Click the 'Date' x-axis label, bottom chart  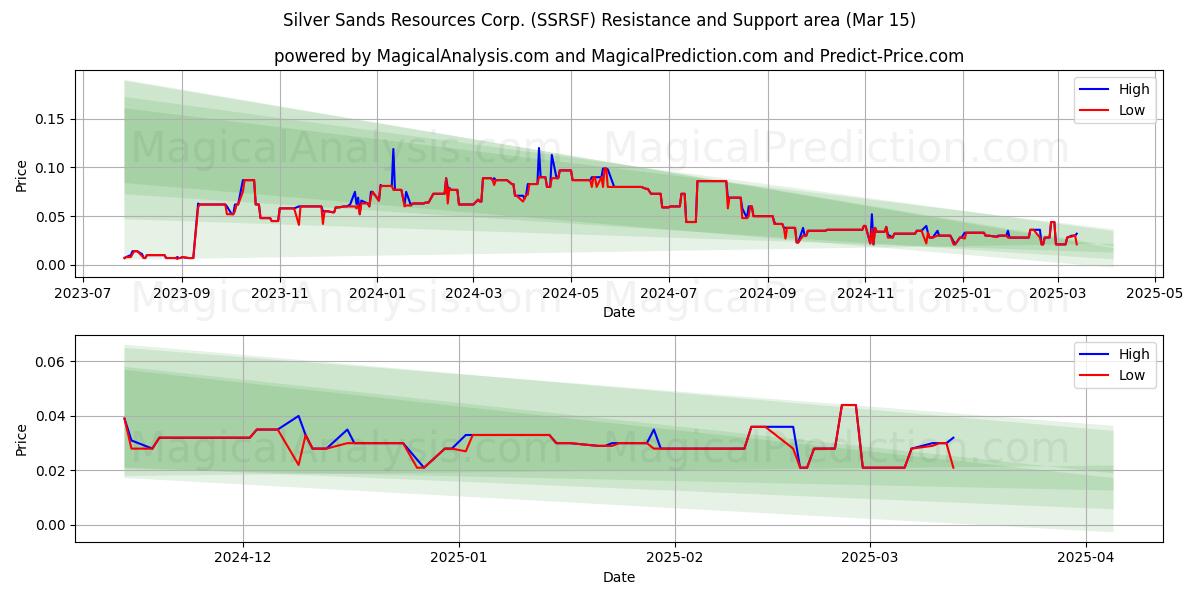[619, 578]
